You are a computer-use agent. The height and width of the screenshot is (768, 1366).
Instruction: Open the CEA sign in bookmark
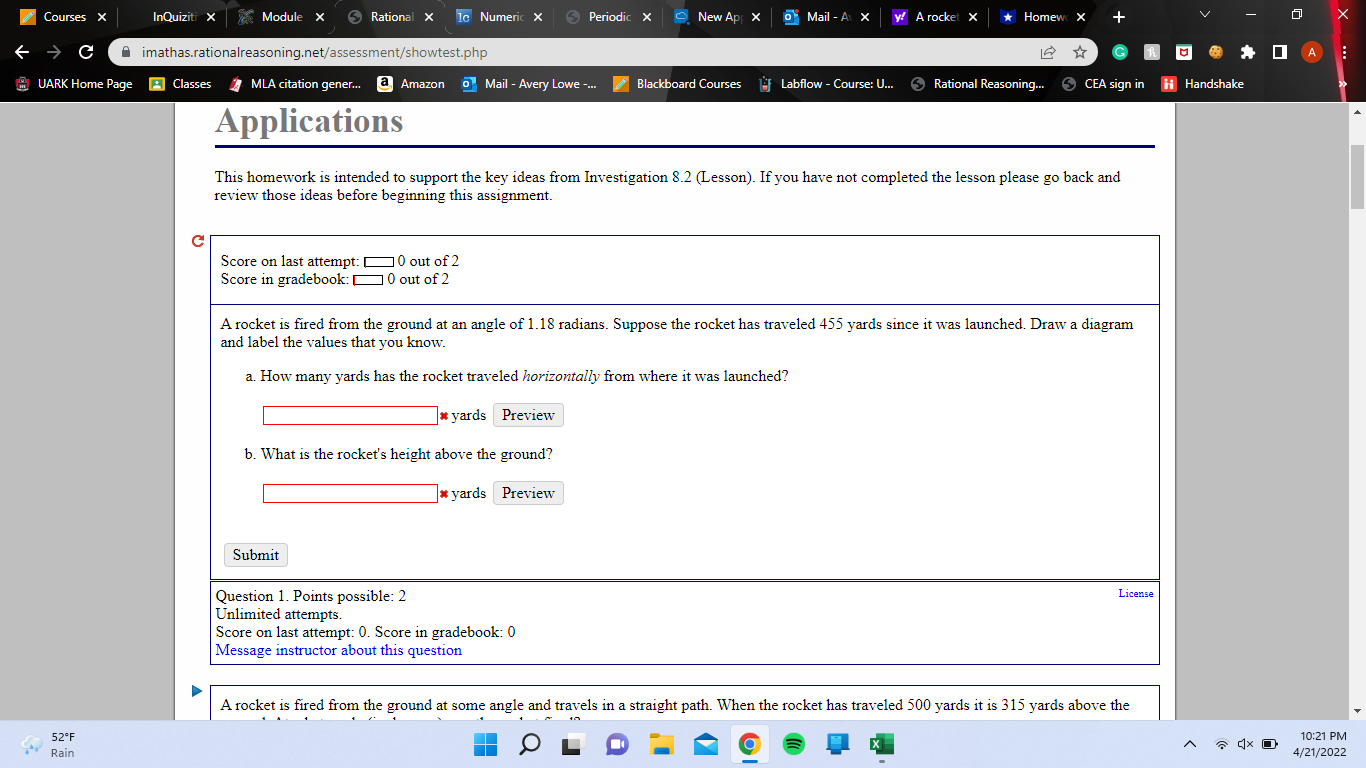point(1104,84)
